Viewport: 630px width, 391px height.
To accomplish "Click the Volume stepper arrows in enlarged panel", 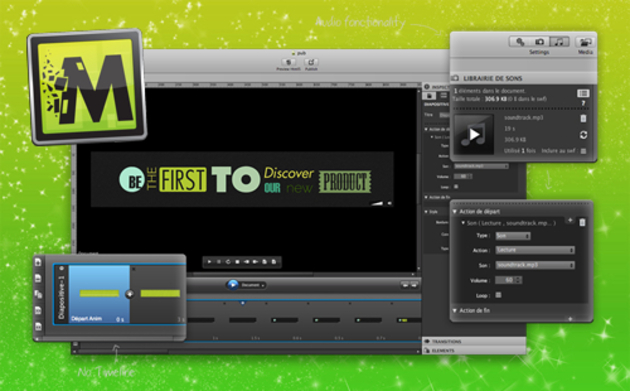I will 518,280.
